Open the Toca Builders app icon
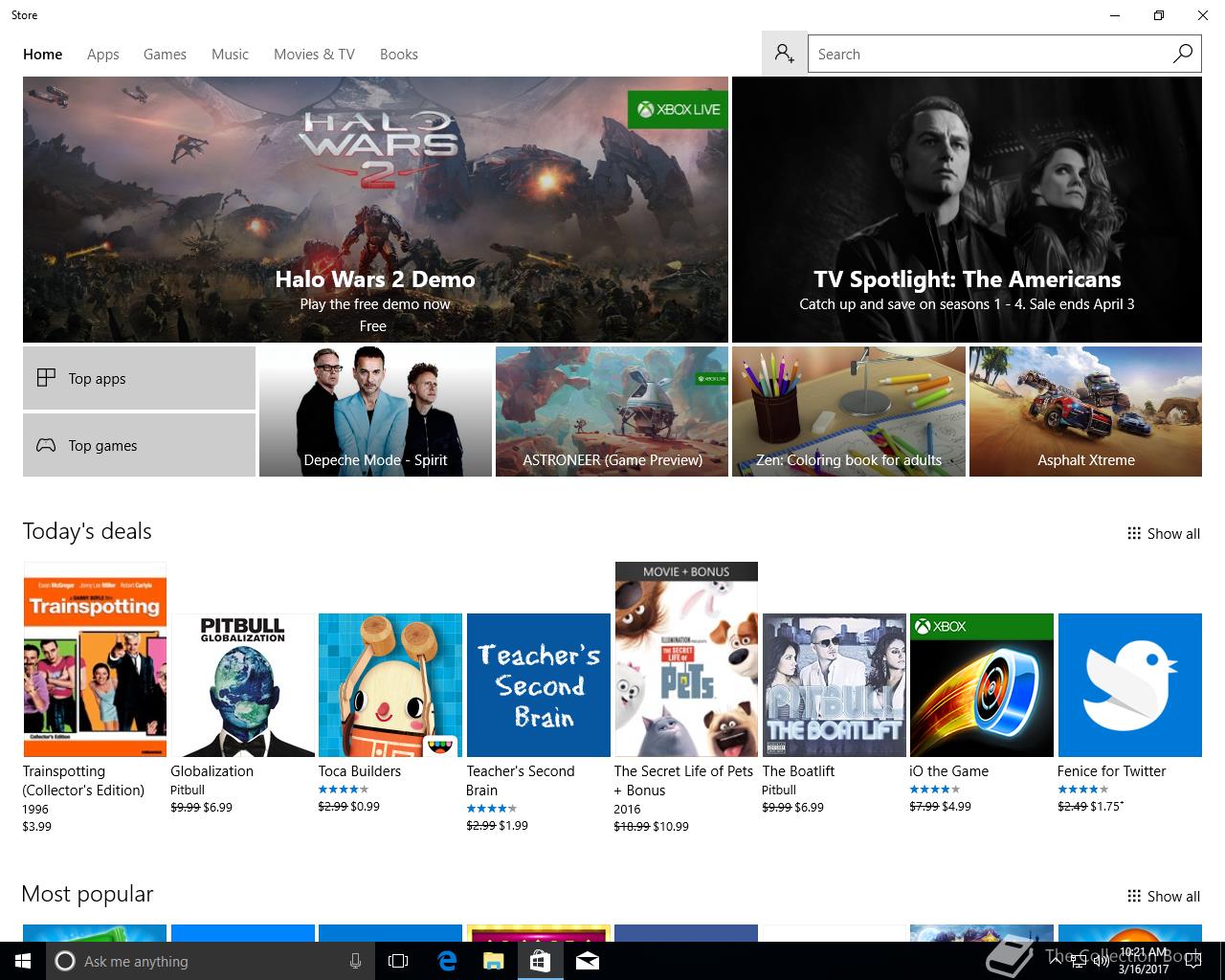This screenshot has height=980, width=1225. [x=390, y=685]
